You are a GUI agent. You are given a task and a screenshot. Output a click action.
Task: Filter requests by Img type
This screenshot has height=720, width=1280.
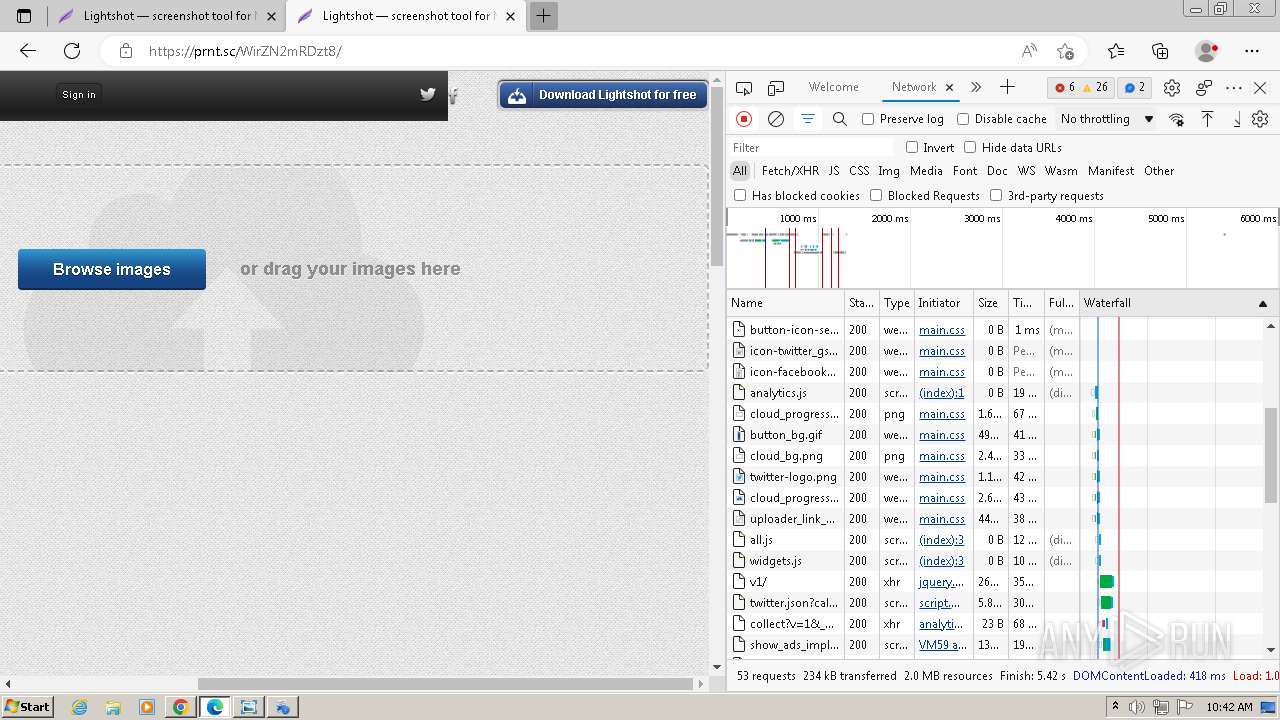click(x=889, y=171)
